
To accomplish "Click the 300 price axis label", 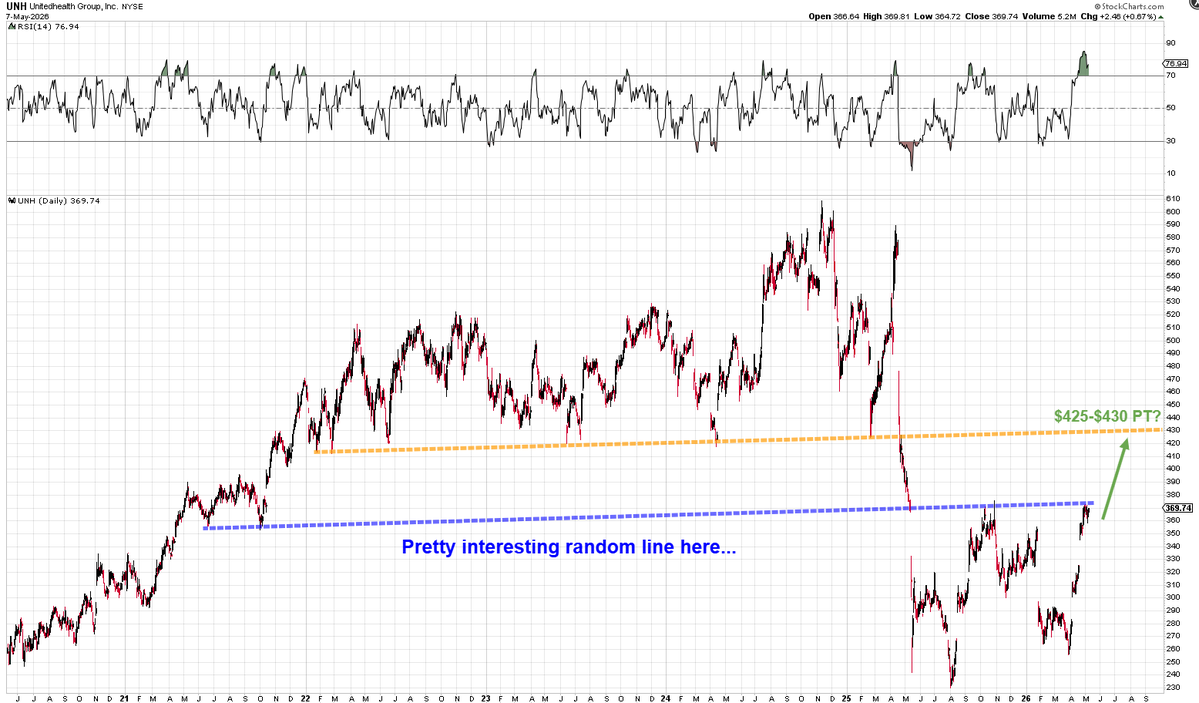I will 1172,597.
